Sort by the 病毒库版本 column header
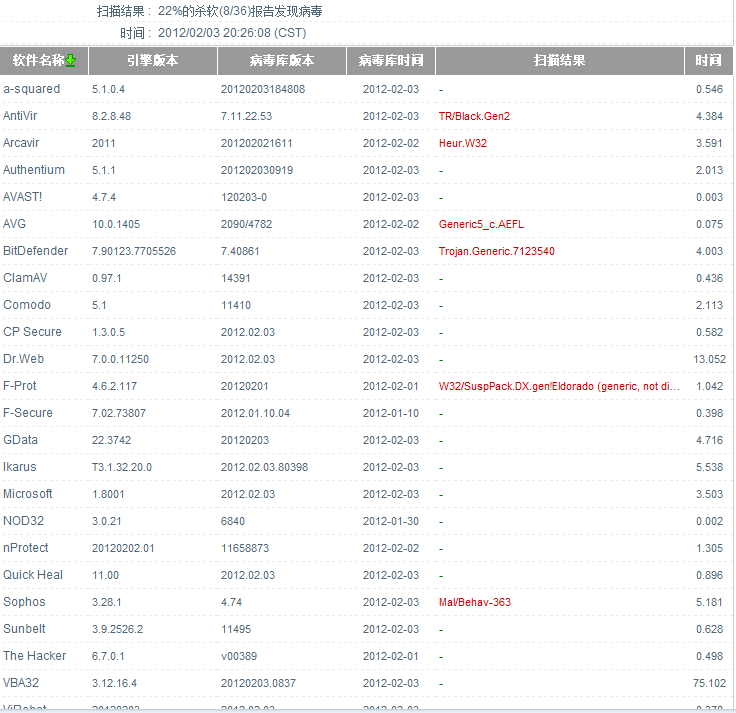The image size is (736, 713). coord(282,61)
